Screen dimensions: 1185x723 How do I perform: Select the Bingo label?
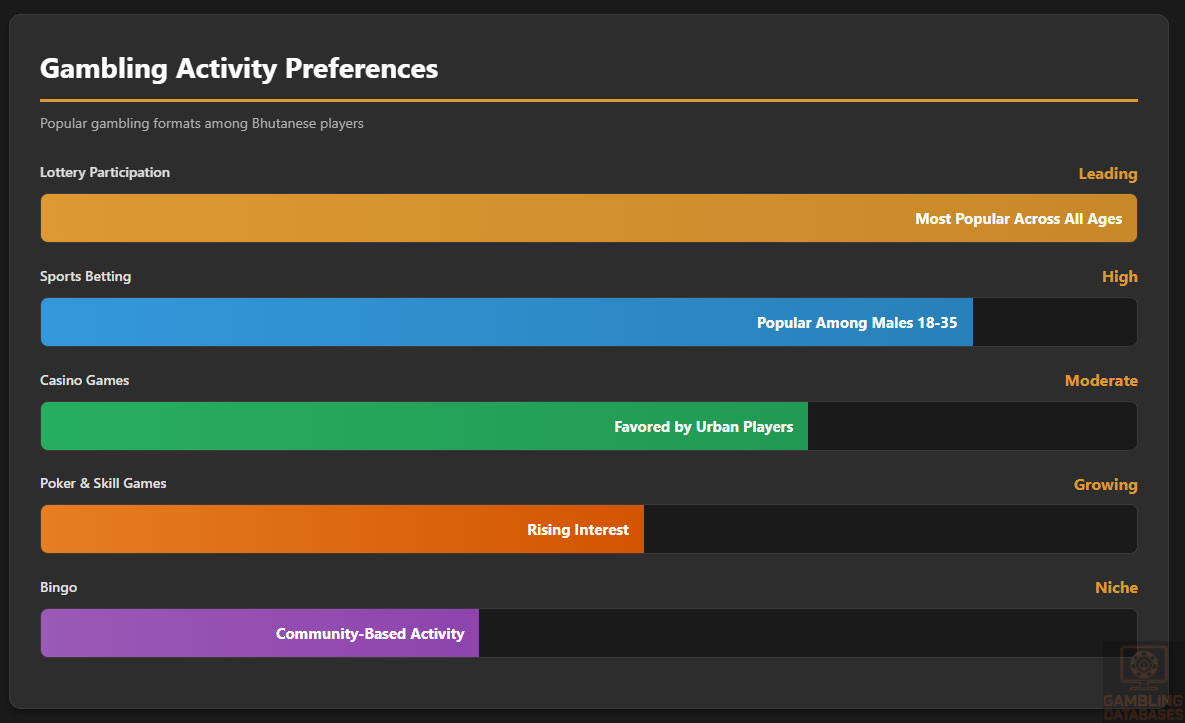pos(58,588)
